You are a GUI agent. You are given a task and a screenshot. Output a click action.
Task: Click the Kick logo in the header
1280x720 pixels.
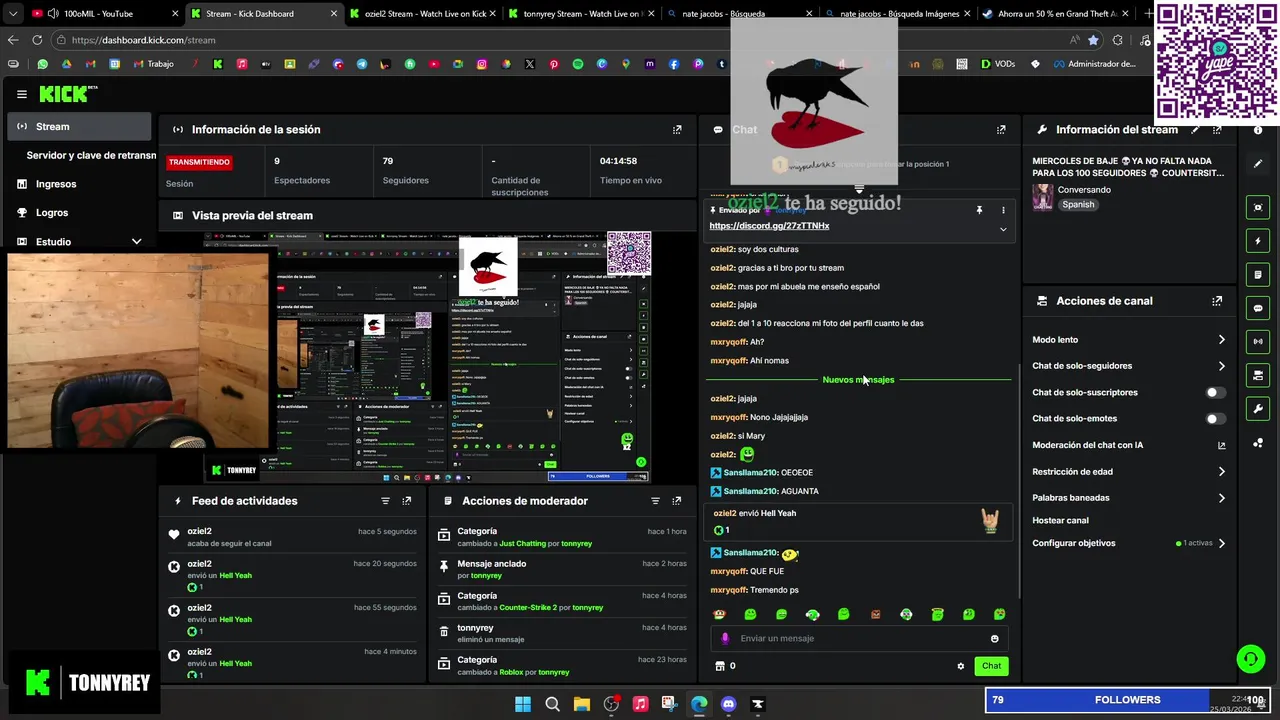pos(67,94)
